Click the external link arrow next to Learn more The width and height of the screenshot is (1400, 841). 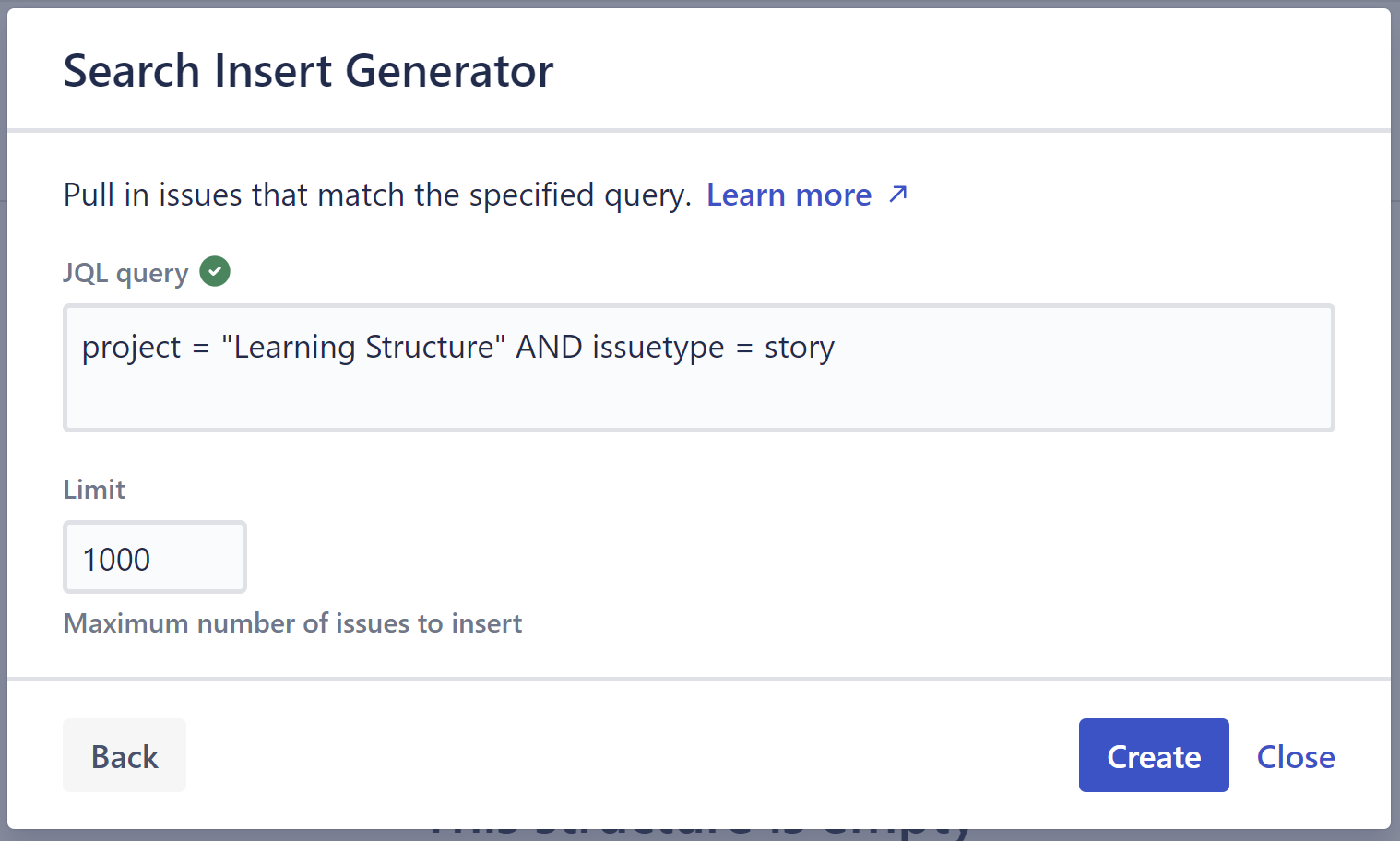click(896, 195)
